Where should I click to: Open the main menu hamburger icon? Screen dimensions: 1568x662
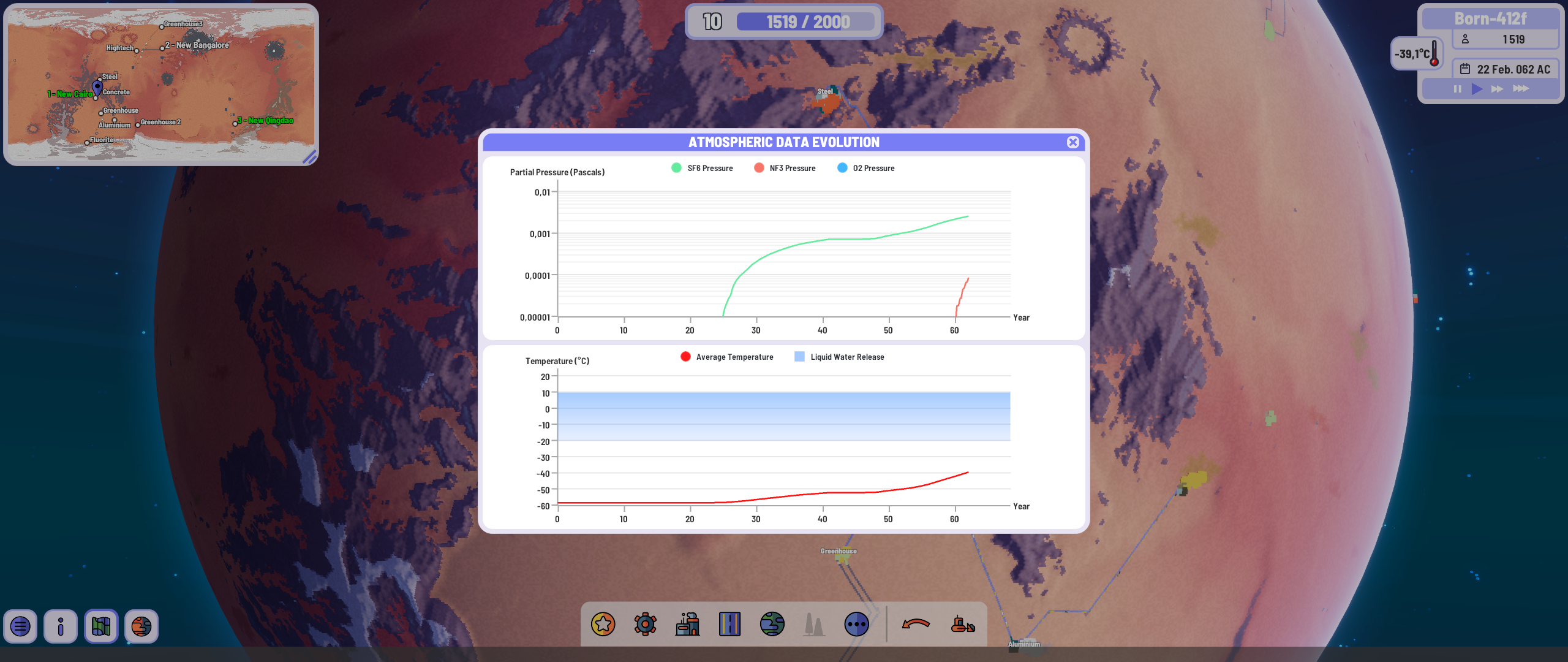point(20,626)
